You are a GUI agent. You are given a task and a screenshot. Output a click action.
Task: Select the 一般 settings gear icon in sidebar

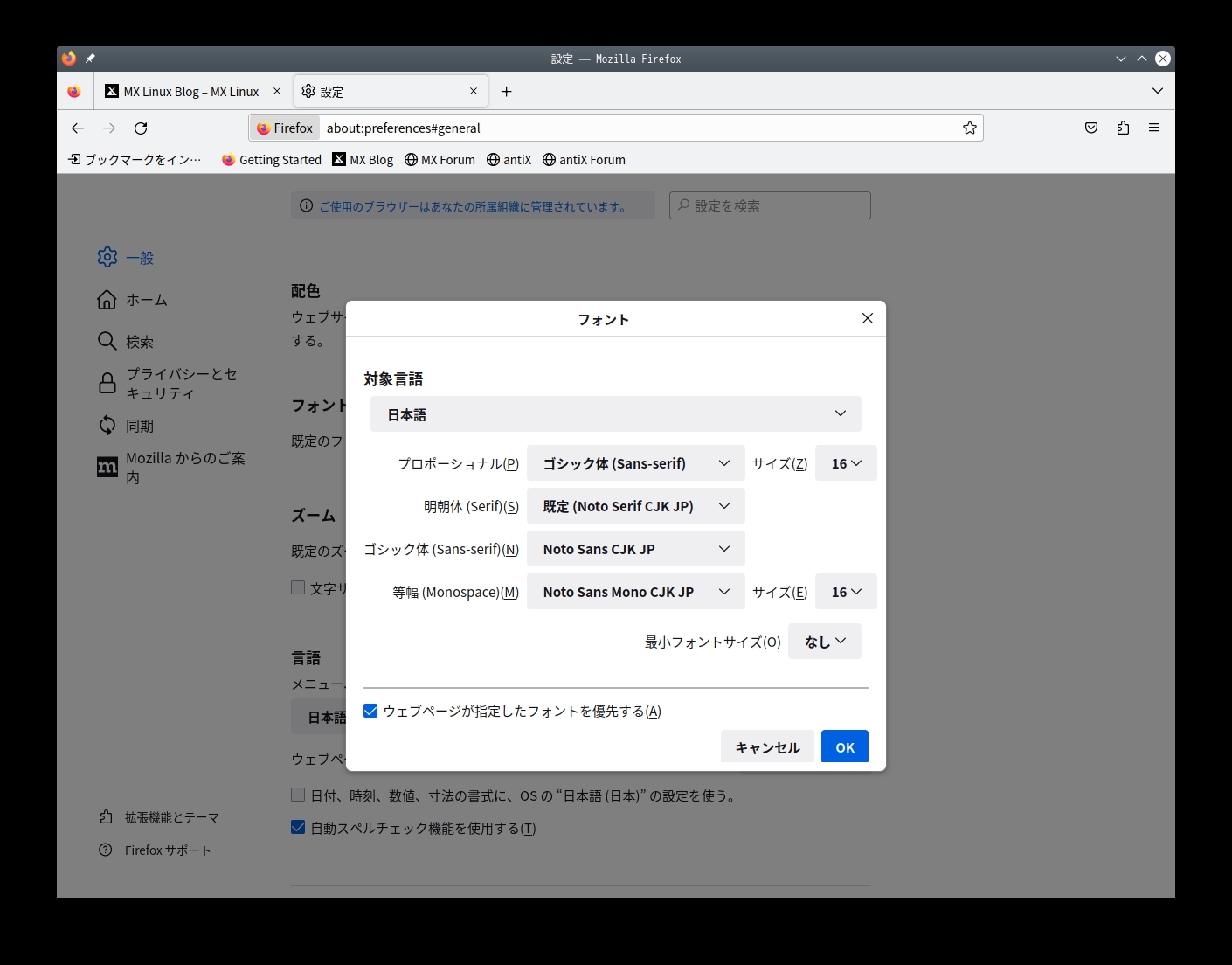tap(107, 257)
